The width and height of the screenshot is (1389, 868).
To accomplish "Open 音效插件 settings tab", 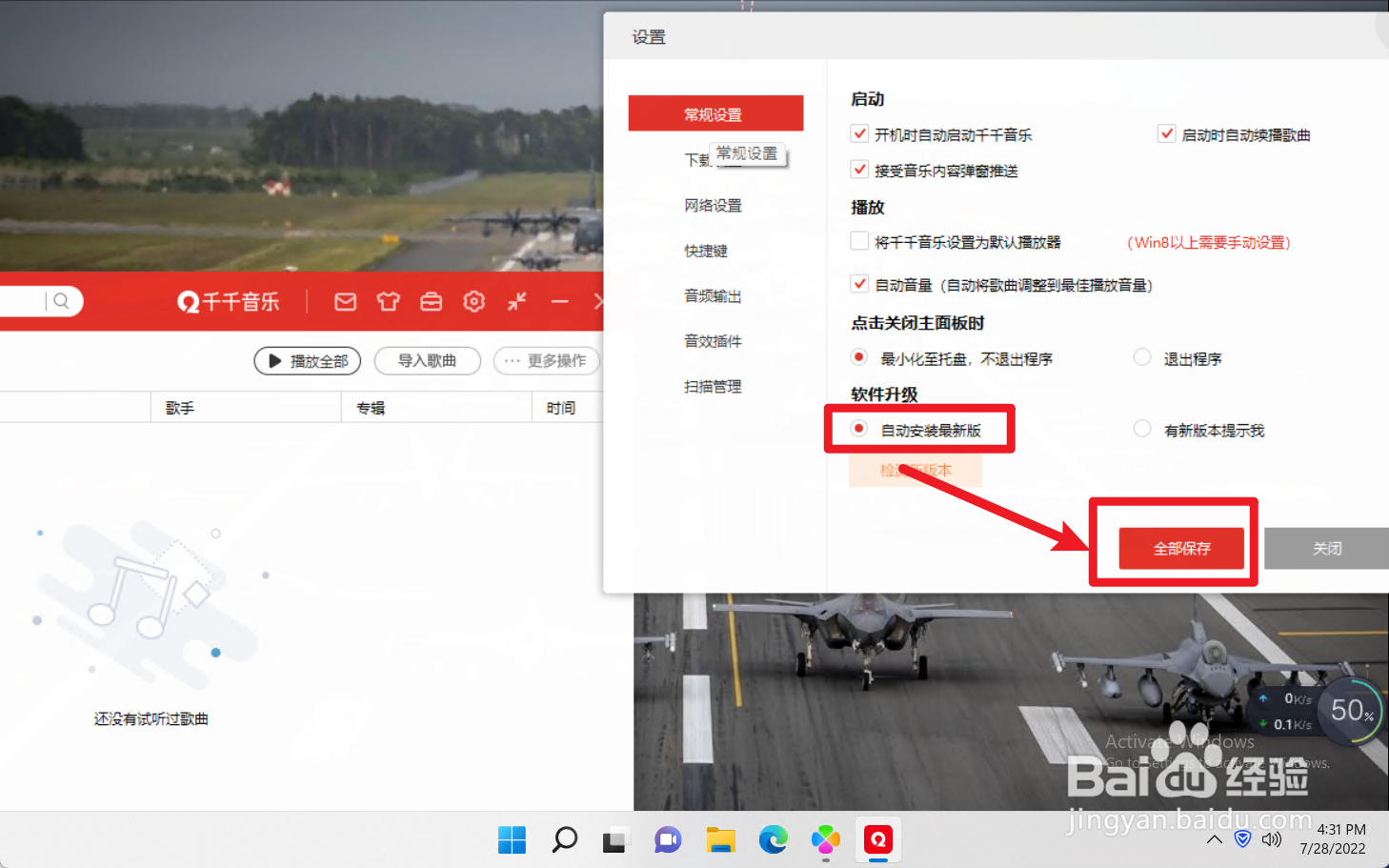I will pyautogui.click(x=713, y=341).
